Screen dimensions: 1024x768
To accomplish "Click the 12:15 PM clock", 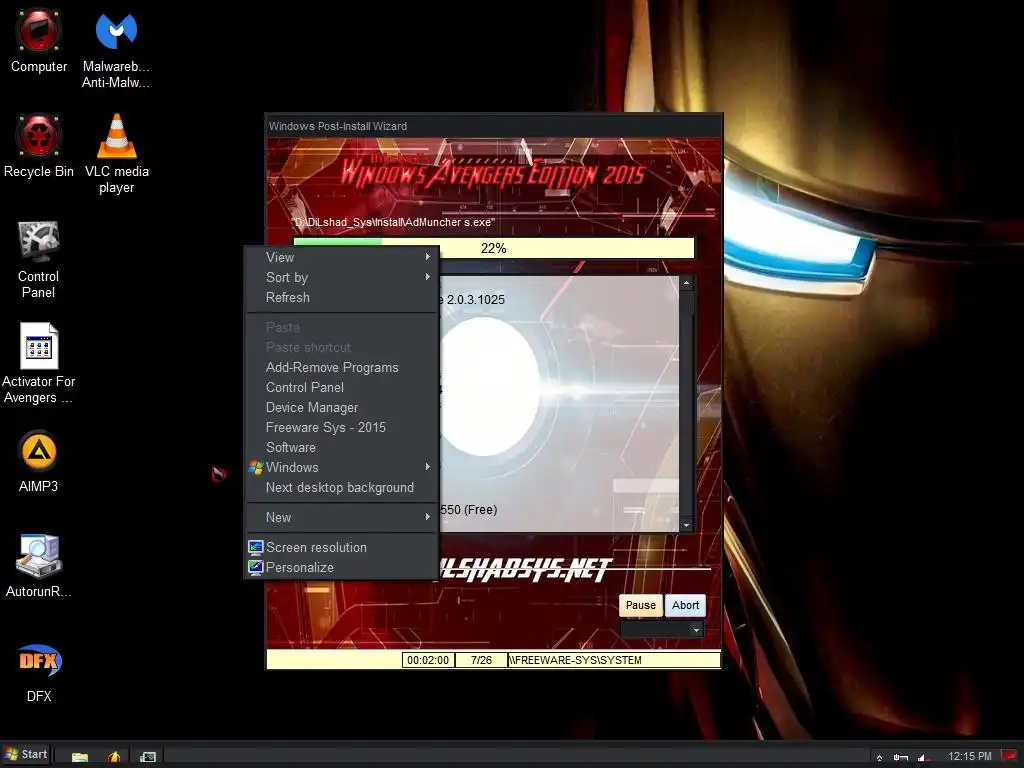I will coord(969,756).
